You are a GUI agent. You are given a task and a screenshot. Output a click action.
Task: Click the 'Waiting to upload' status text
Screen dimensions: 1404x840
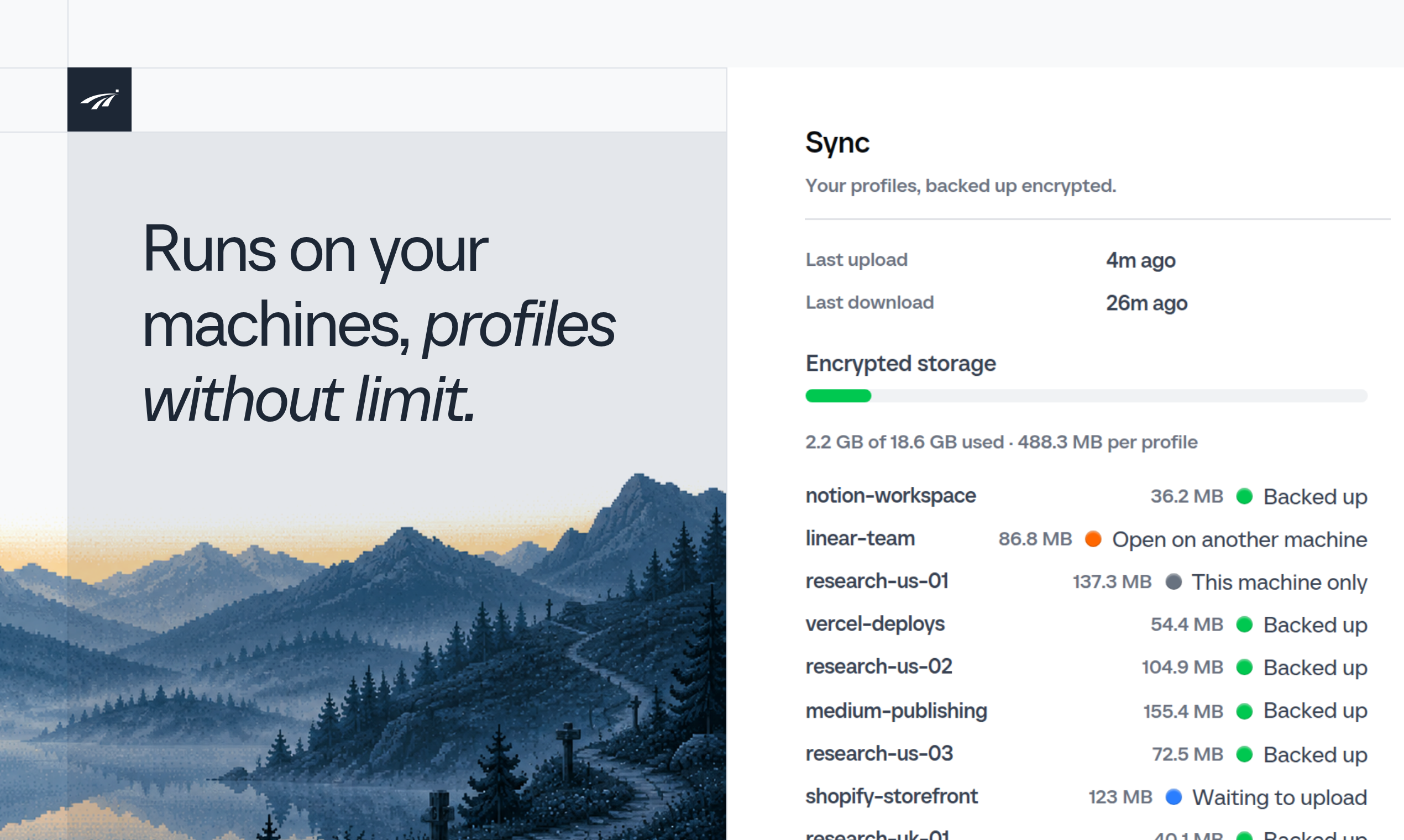[x=1280, y=797]
